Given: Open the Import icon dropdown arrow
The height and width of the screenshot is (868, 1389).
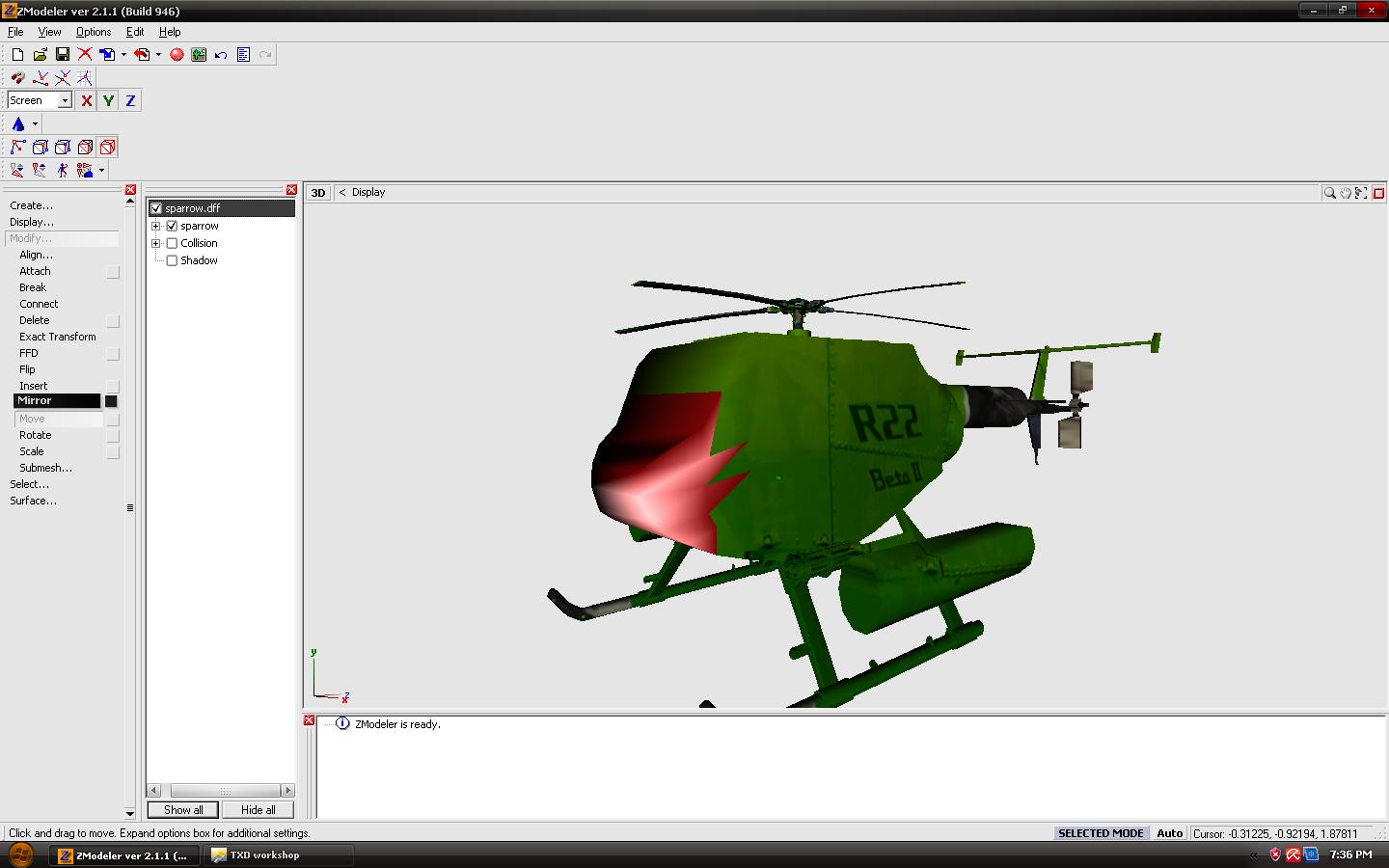Looking at the screenshot, I should [x=123, y=55].
